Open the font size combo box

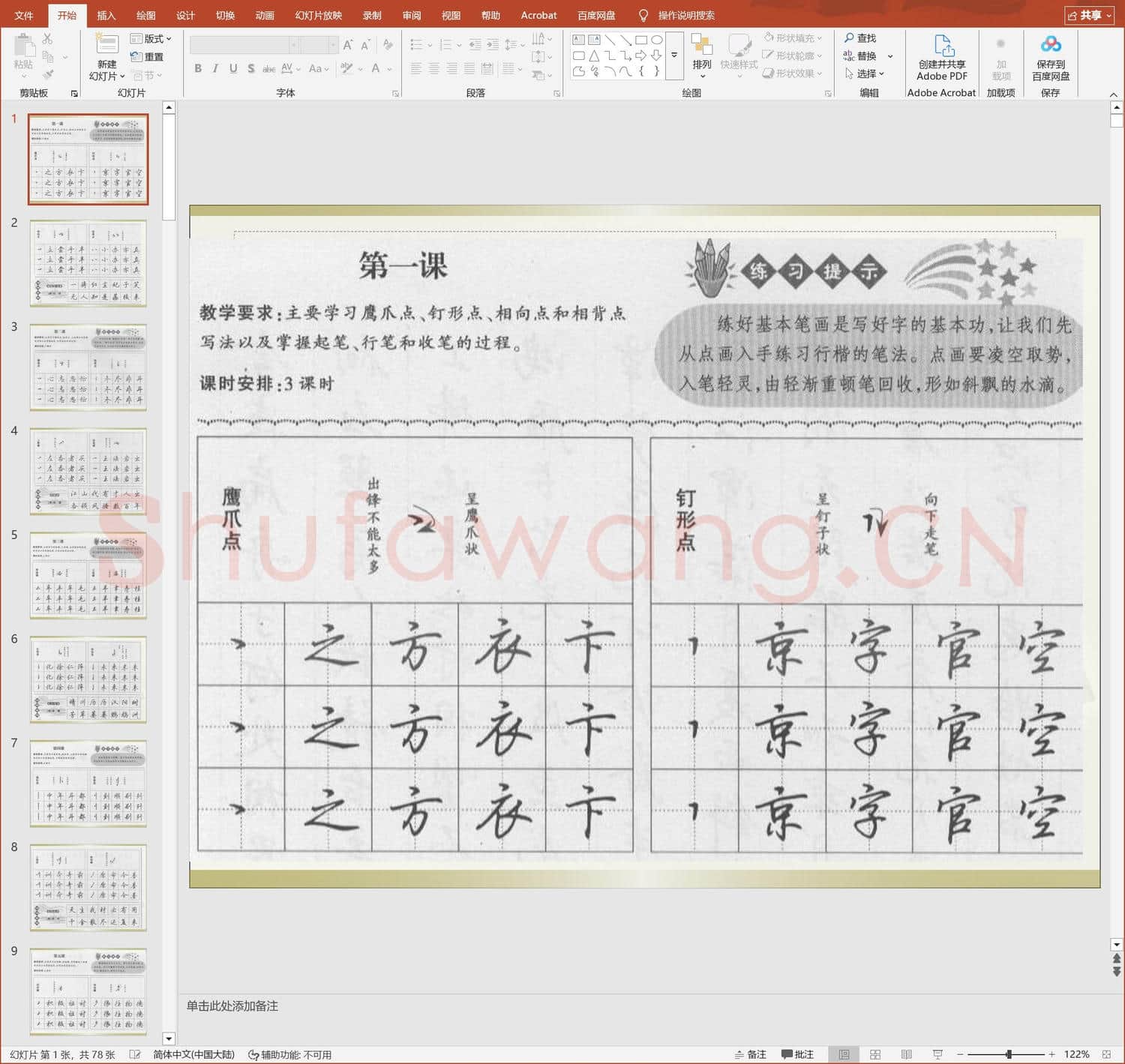(320, 46)
